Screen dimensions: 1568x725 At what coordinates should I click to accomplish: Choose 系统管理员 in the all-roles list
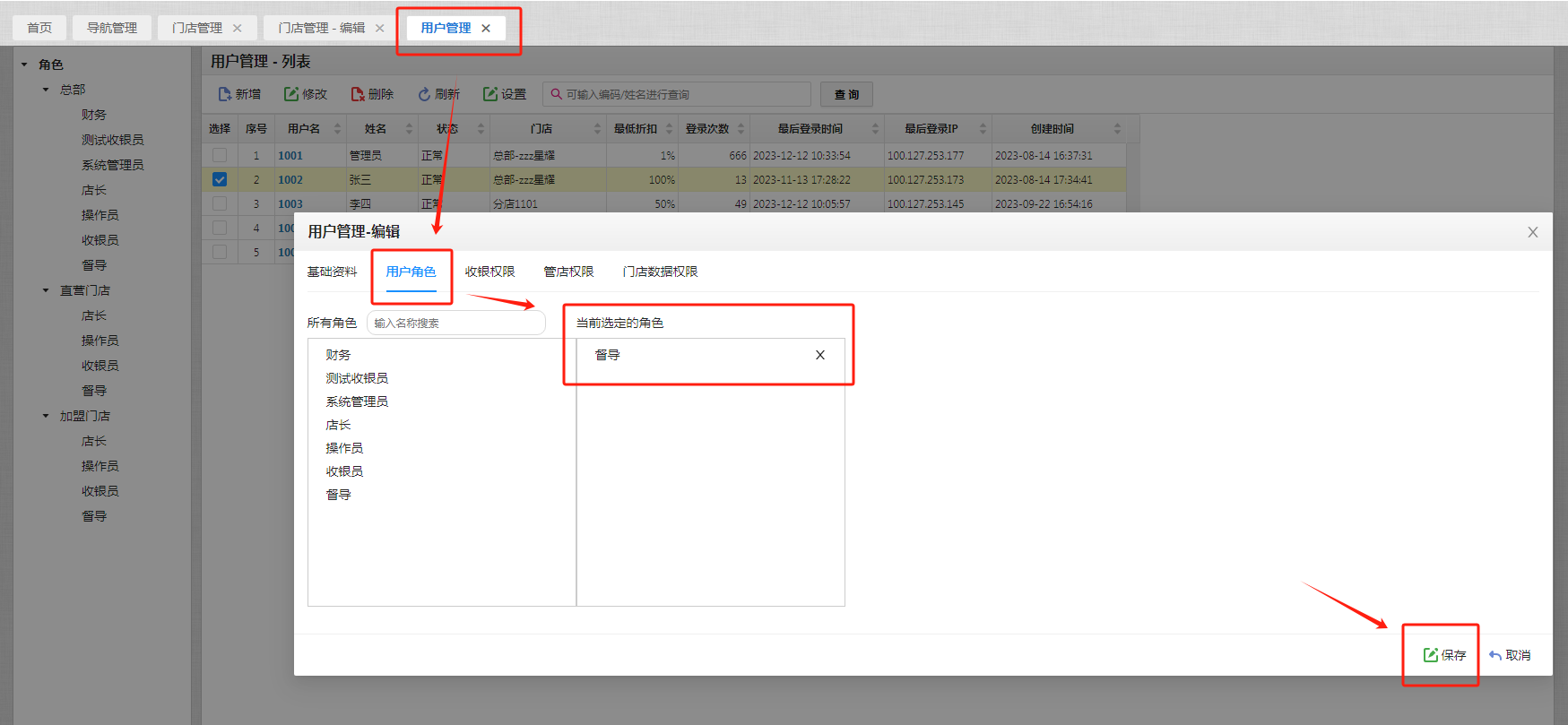pos(358,401)
